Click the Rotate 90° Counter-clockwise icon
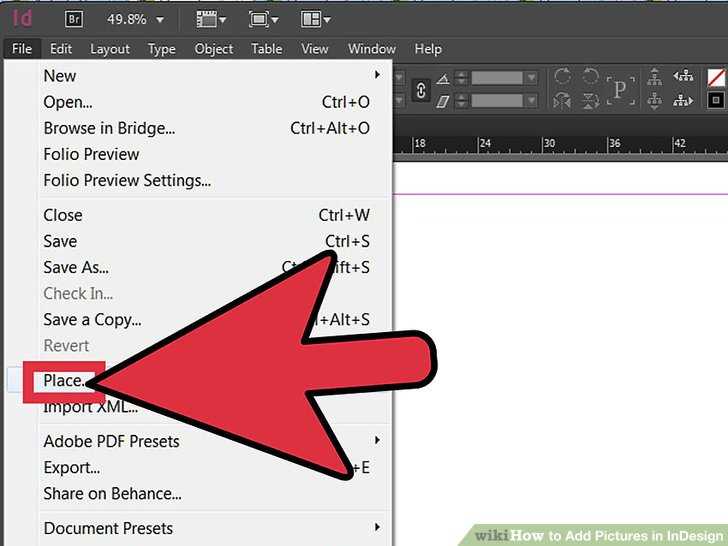Screen dimensions: 728x546 click(590, 76)
